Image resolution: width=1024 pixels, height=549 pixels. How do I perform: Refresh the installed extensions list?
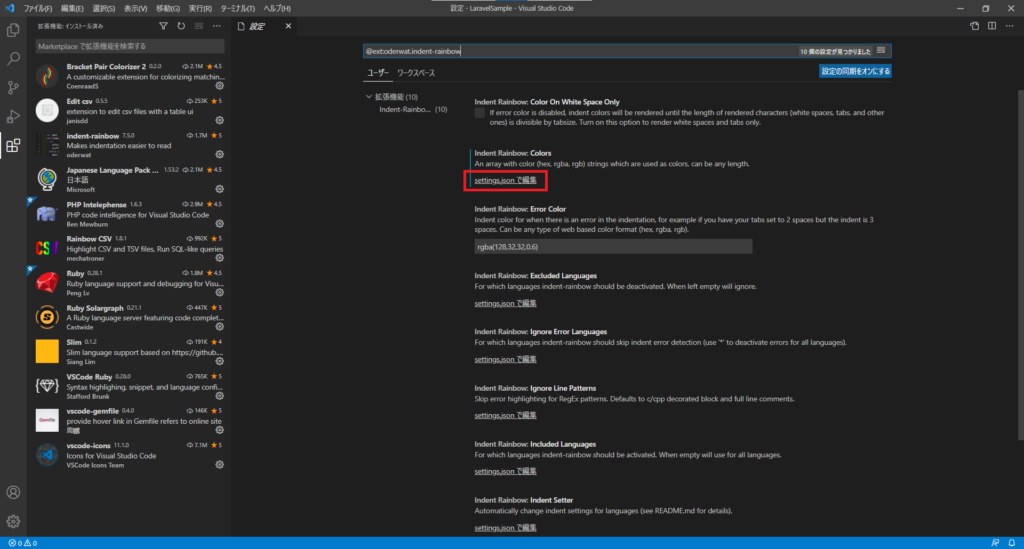(x=181, y=26)
